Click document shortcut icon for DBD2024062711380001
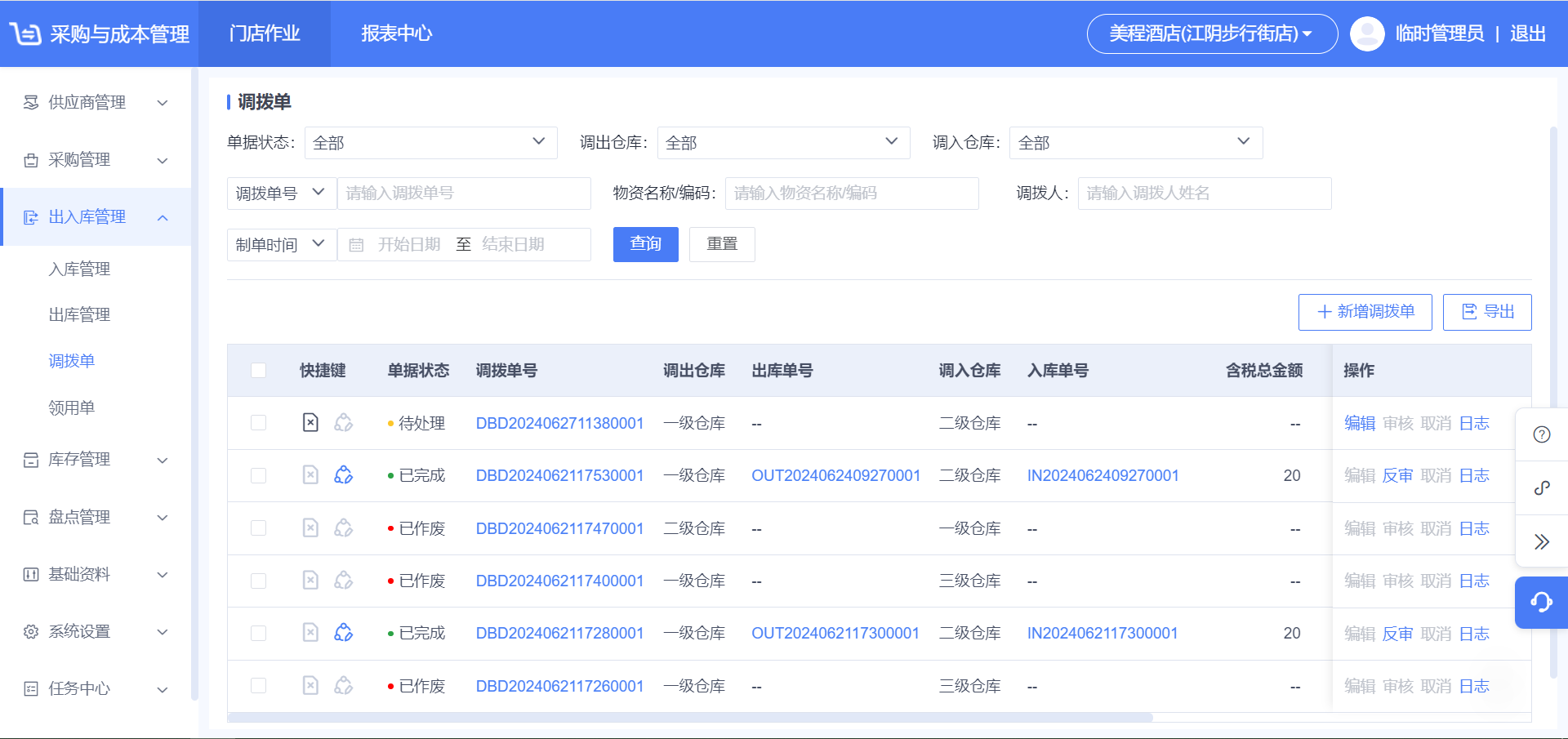The height and width of the screenshot is (739, 1568). click(x=310, y=422)
